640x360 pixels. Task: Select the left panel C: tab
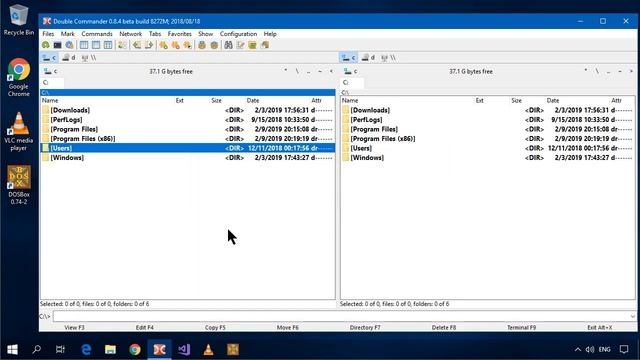(52, 83)
